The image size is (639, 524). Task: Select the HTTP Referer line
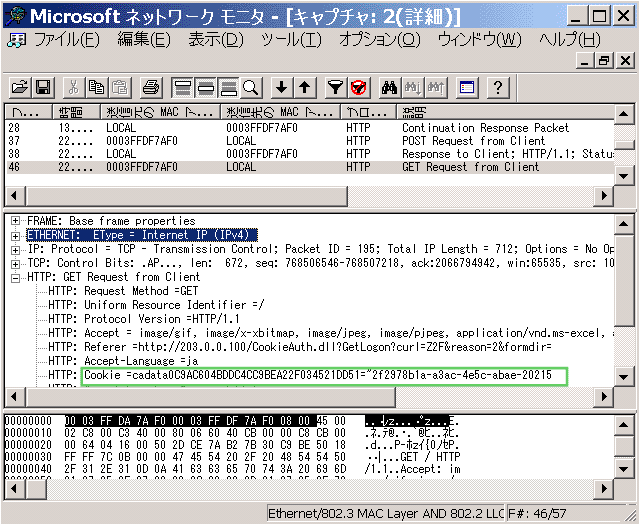[300, 347]
